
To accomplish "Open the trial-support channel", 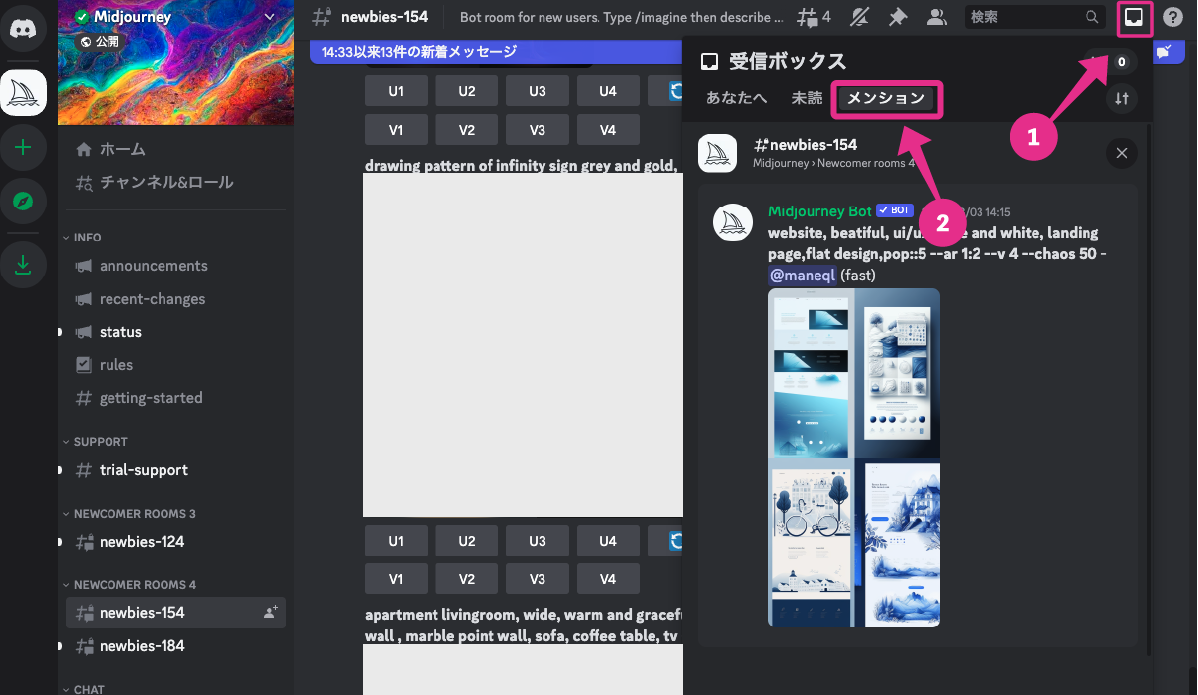I will pyautogui.click(x=176, y=470).
